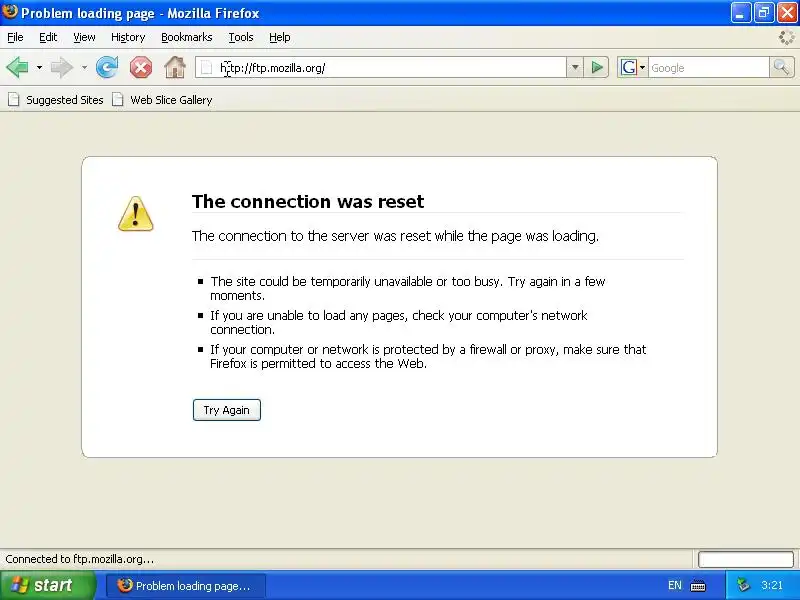
Task: Open the History menu
Action: (x=128, y=37)
